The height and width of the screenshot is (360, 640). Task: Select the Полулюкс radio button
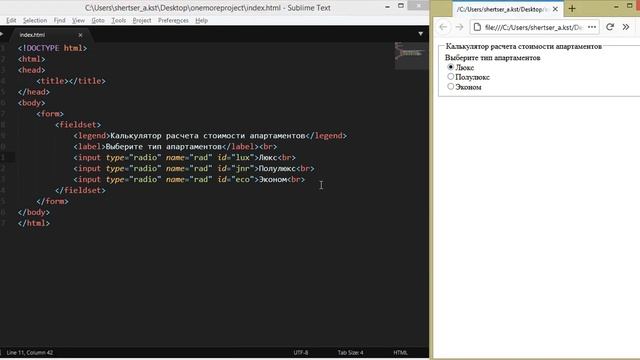click(x=451, y=76)
